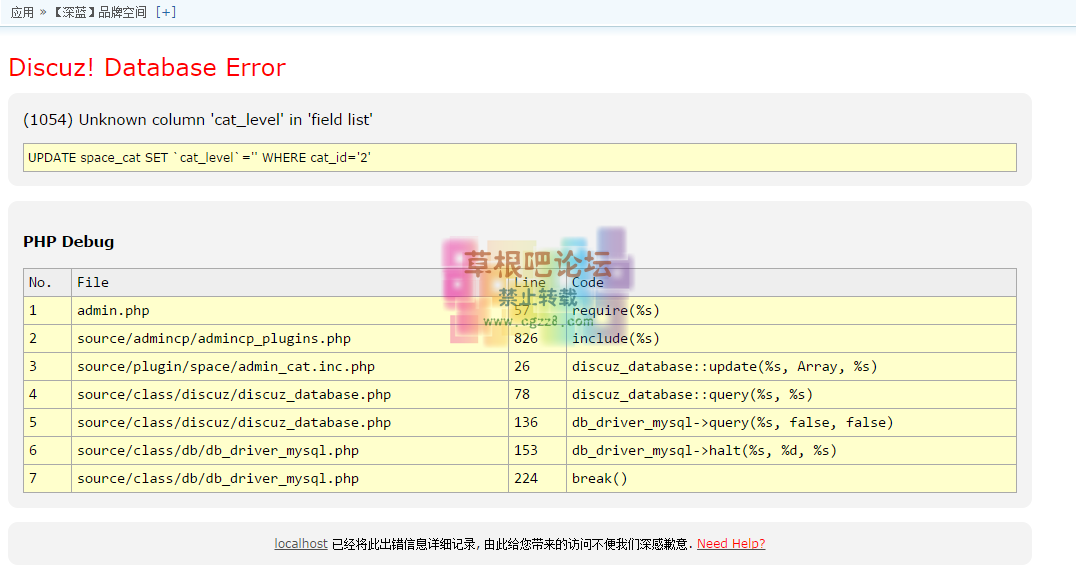Click the [+] link in breadcrumb
Image resolution: width=1076 pixels, height=574 pixels.
tap(165, 12)
